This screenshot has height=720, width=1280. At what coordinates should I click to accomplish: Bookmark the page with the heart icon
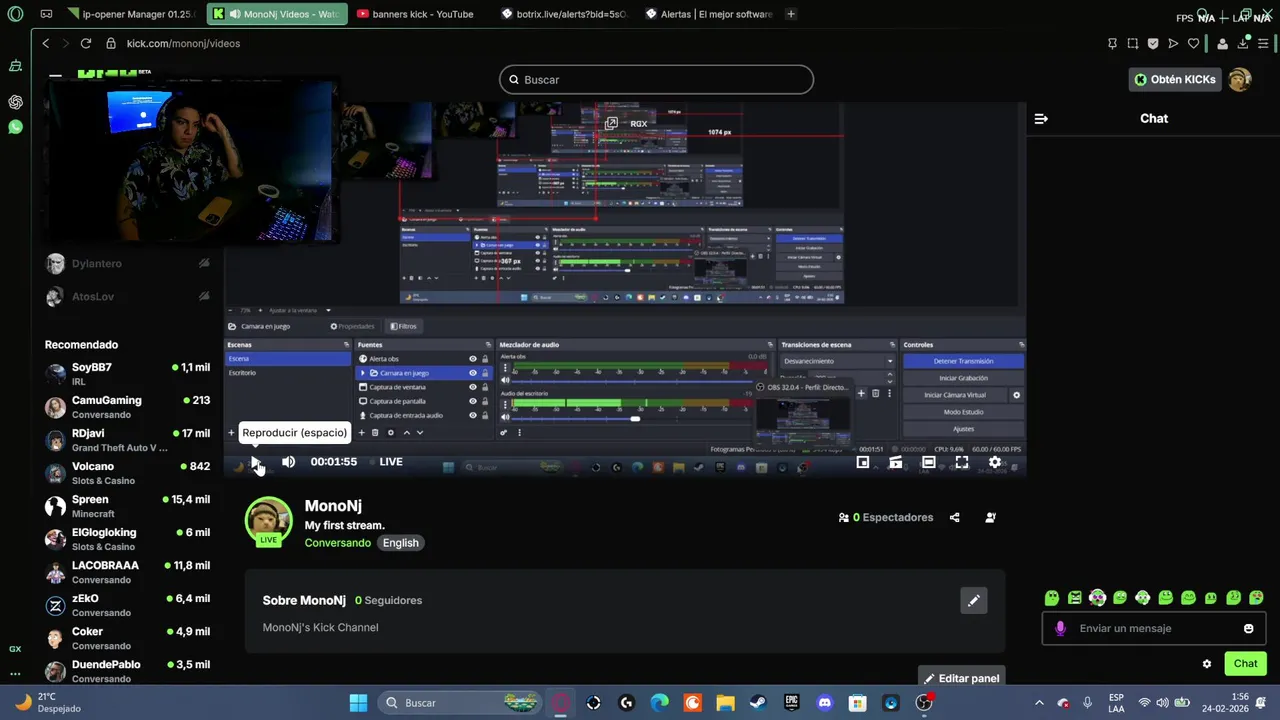coord(1193,43)
